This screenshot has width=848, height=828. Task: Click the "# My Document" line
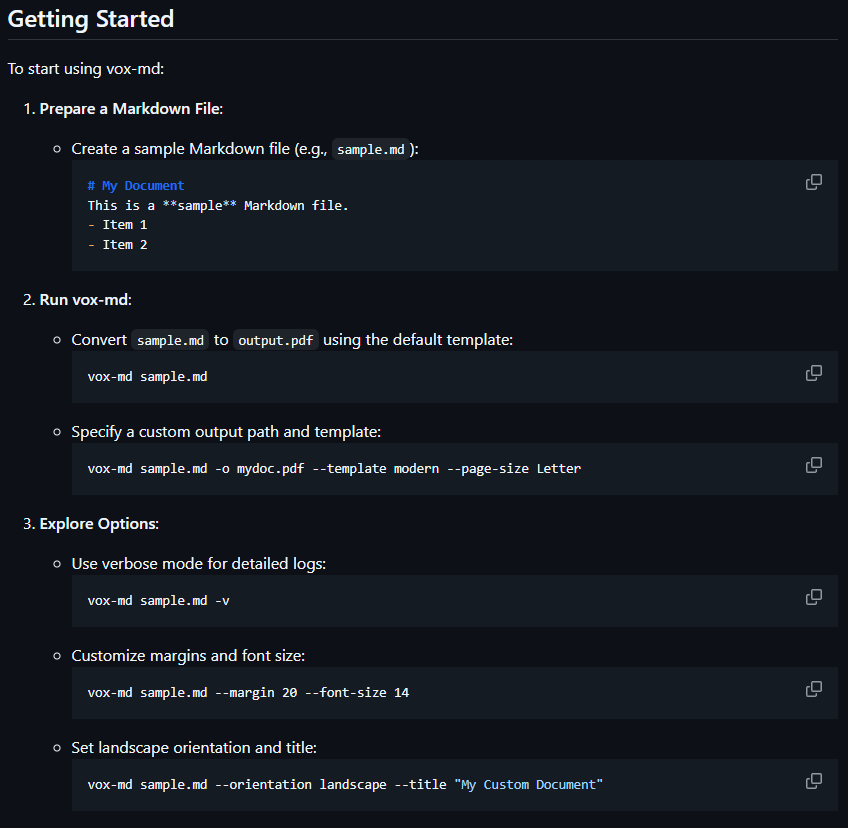point(135,185)
